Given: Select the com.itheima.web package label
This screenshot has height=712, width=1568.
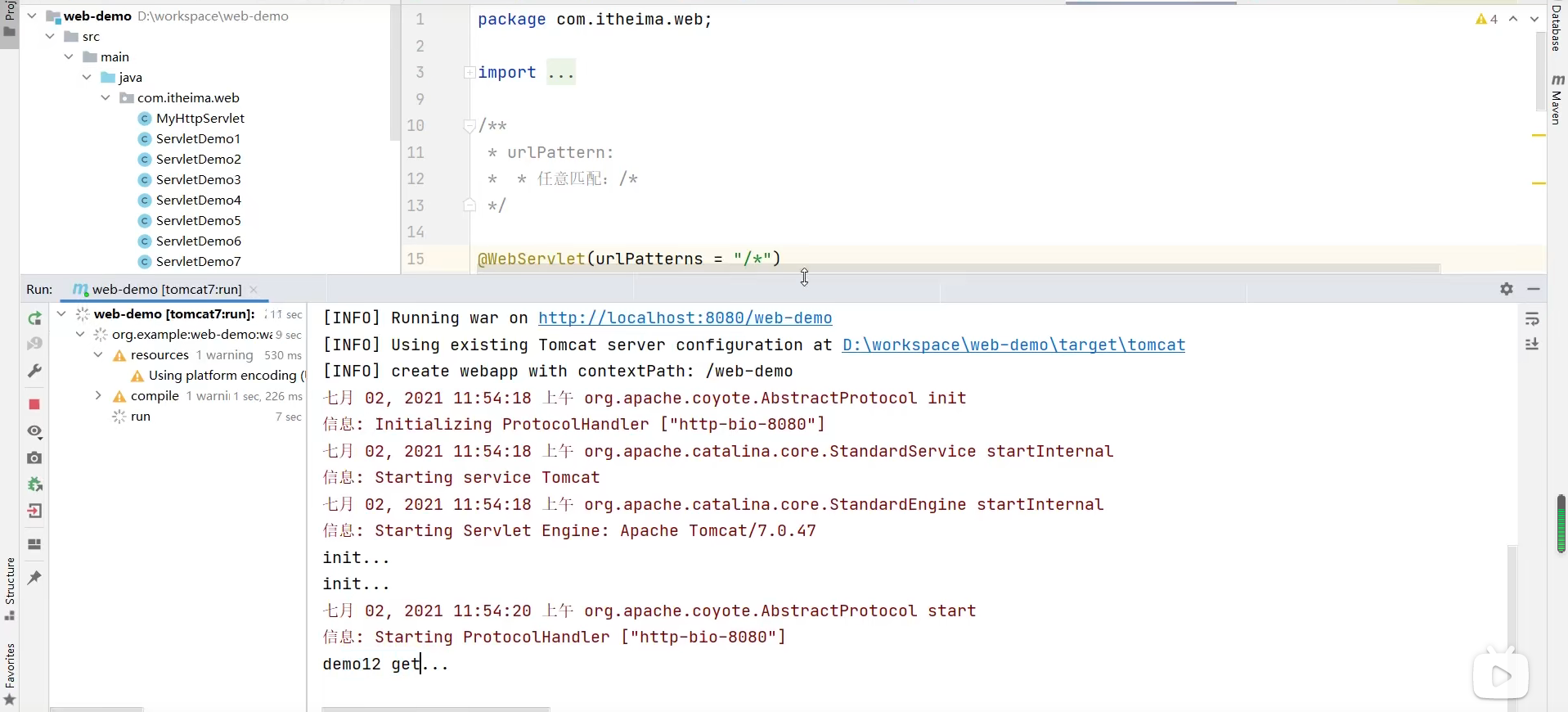Looking at the screenshot, I should pos(188,97).
